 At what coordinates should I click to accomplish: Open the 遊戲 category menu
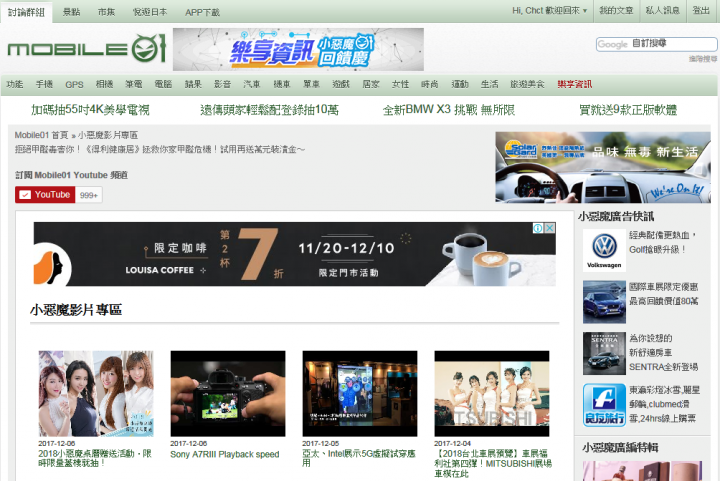click(341, 84)
